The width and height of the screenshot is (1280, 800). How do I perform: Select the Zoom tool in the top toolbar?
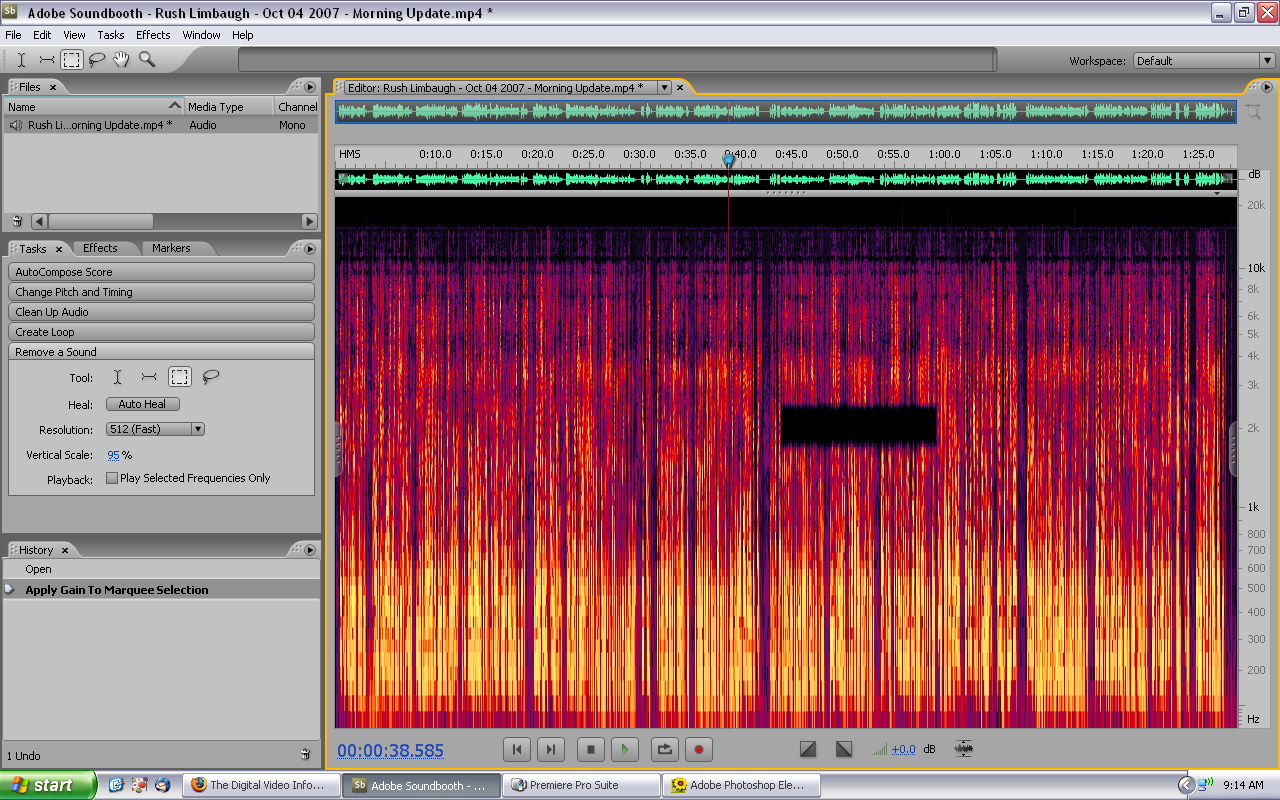click(147, 60)
